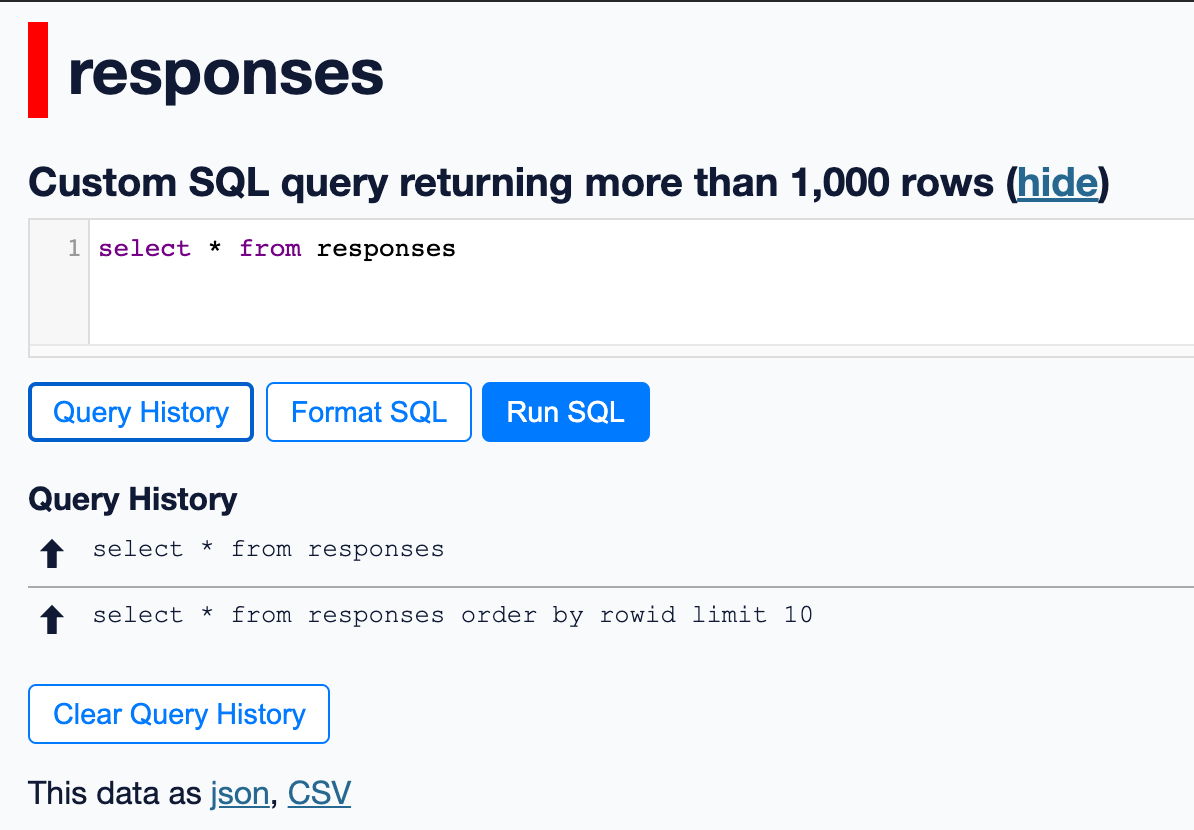The height and width of the screenshot is (830, 1194).
Task: Download this data as json
Action: pos(240,793)
